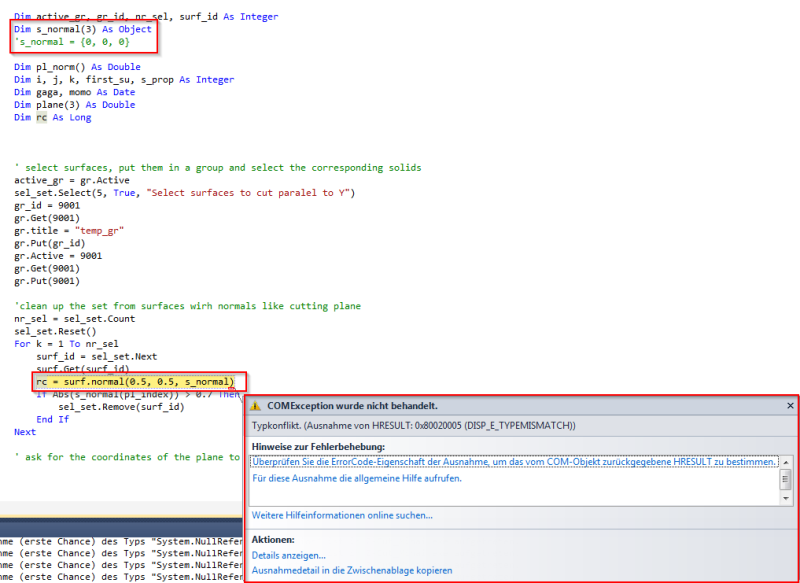Open 'Für diese Ausnahme die allgemeine Hilfe aufrufen' link

(x=357, y=478)
